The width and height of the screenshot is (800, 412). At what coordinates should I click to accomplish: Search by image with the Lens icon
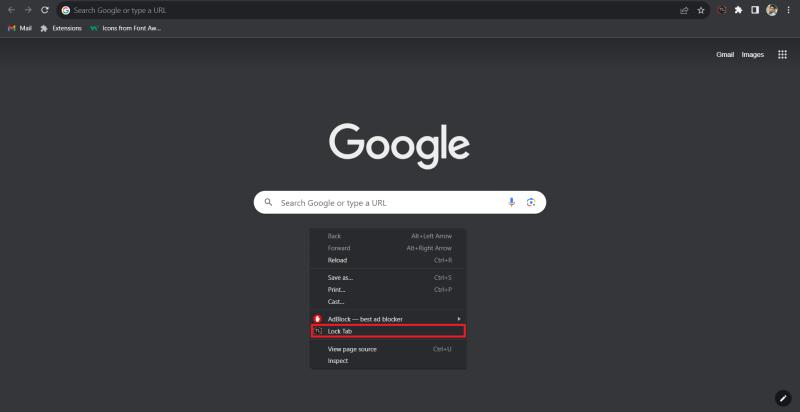point(531,202)
